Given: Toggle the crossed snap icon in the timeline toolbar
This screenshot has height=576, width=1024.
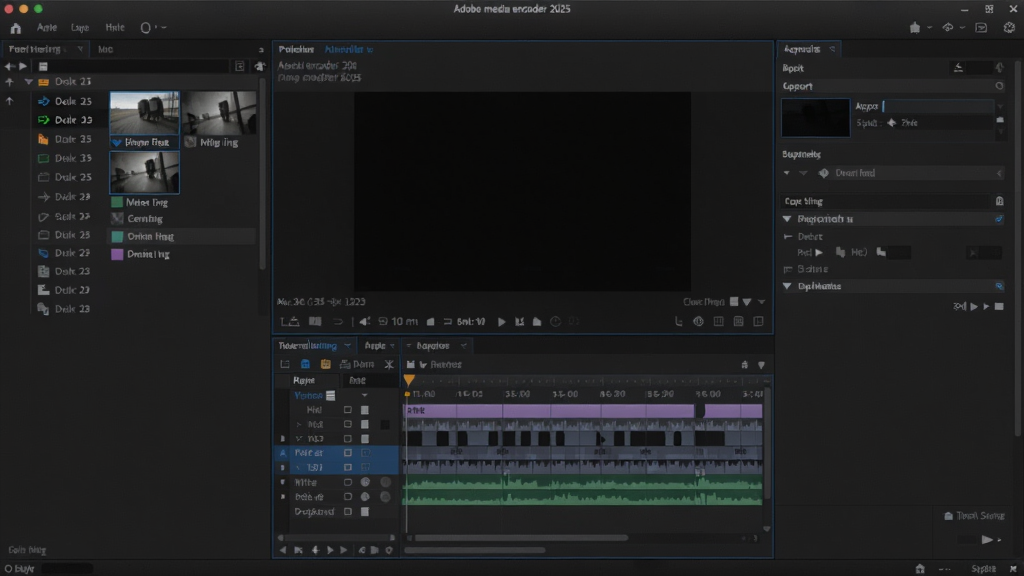Looking at the screenshot, I should pos(389,364).
